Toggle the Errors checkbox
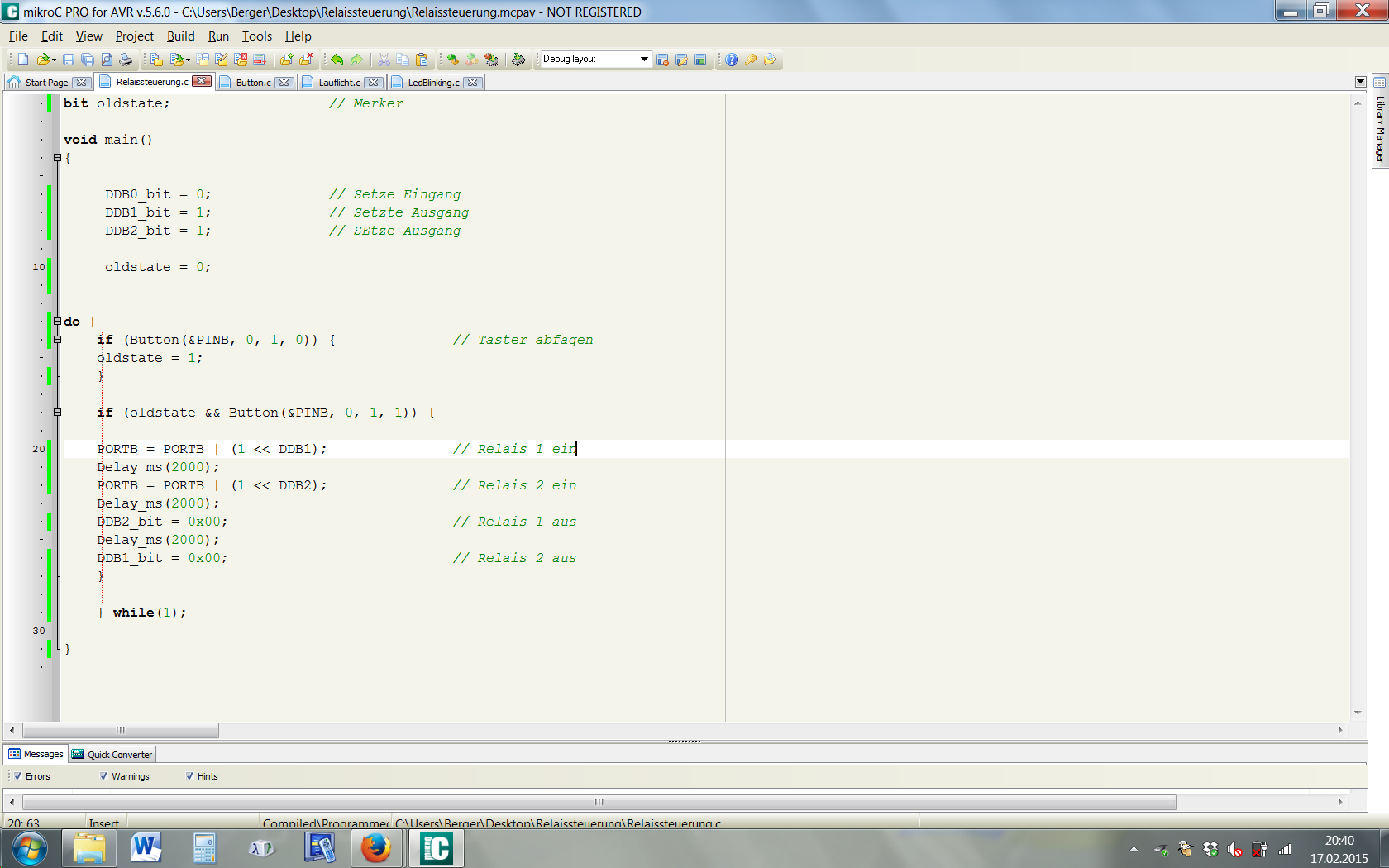Image resolution: width=1389 pixels, height=868 pixels. point(17,776)
